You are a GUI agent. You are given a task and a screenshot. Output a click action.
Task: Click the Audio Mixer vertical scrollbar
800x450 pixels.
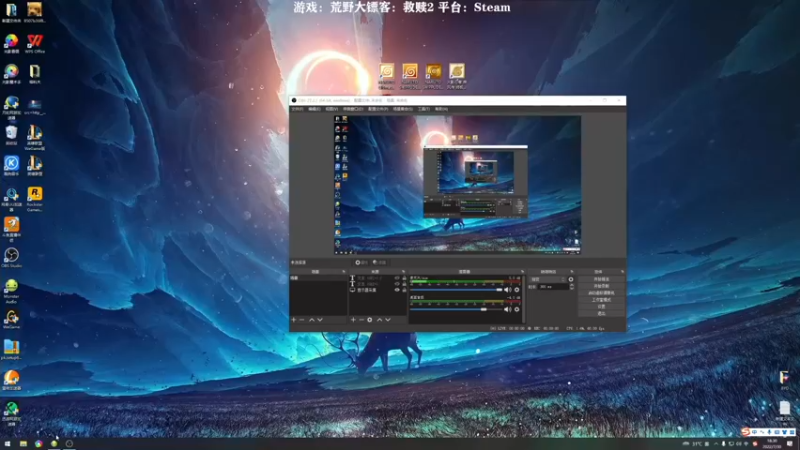tap(523, 298)
